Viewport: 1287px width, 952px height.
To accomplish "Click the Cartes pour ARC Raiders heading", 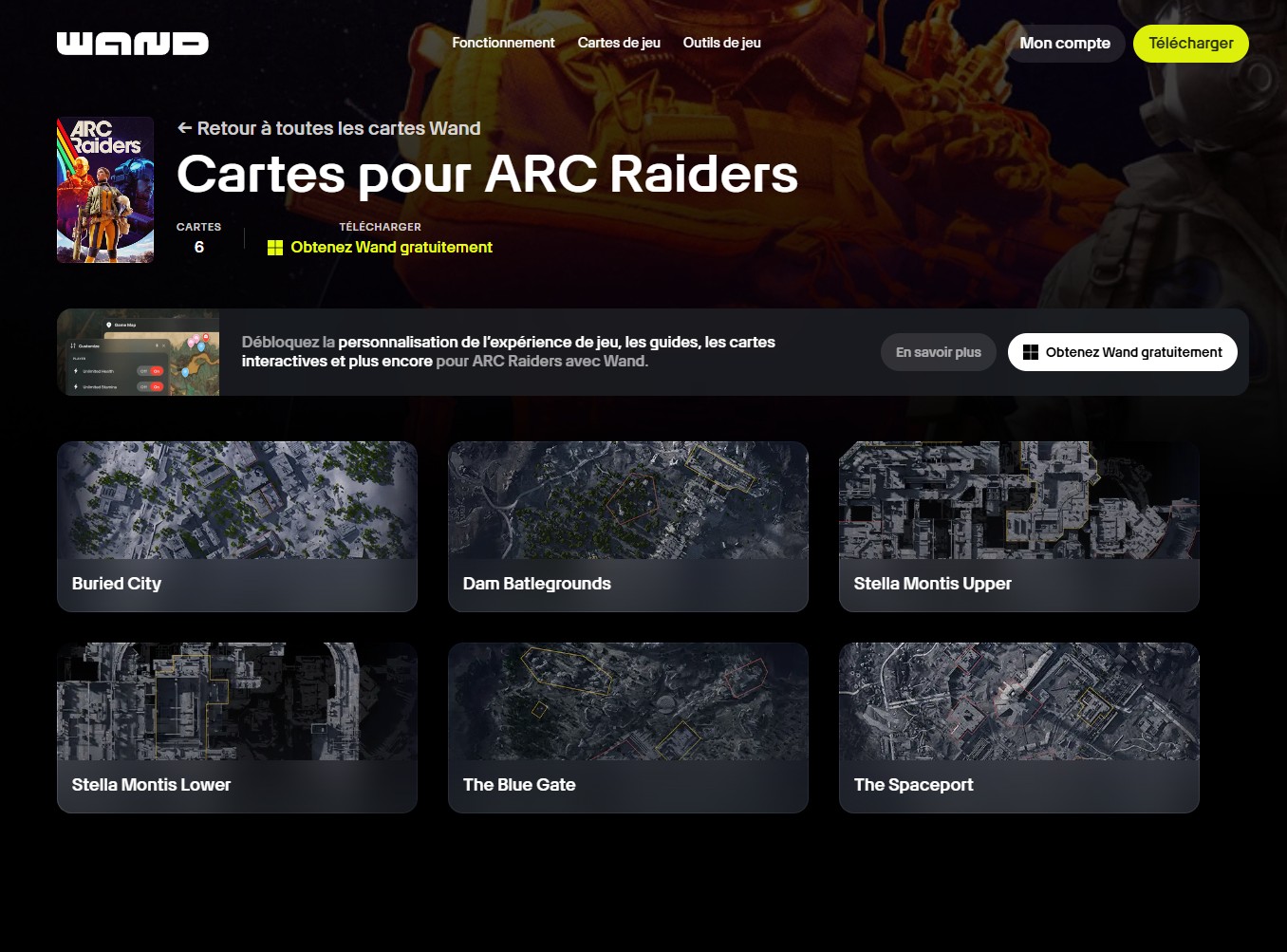I will (487, 175).
